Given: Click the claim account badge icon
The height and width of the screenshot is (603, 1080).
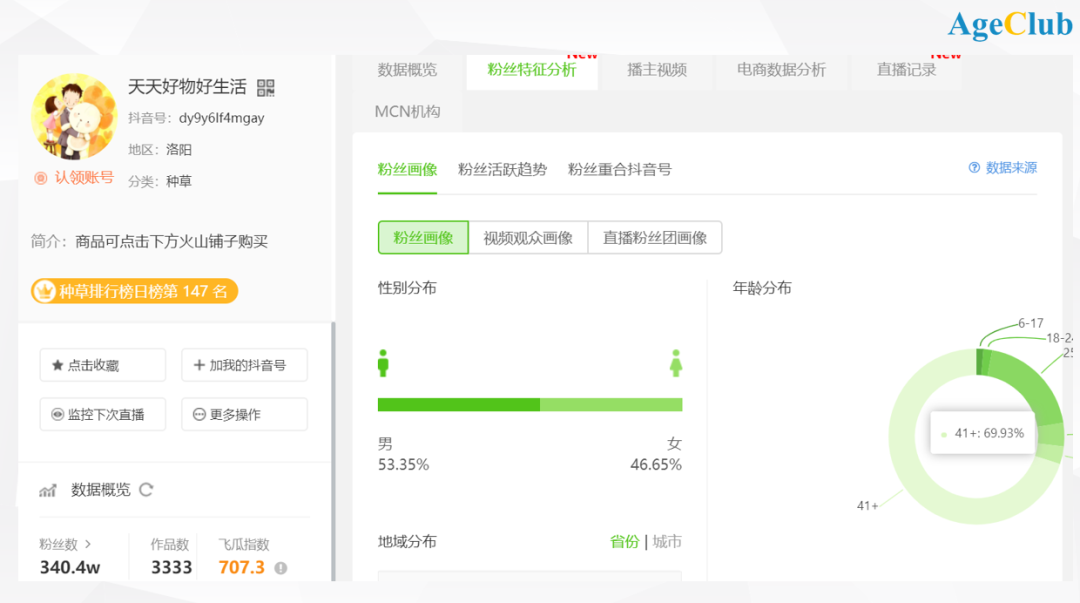Looking at the screenshot, I should pyautogui.click(x=41, y=178).
